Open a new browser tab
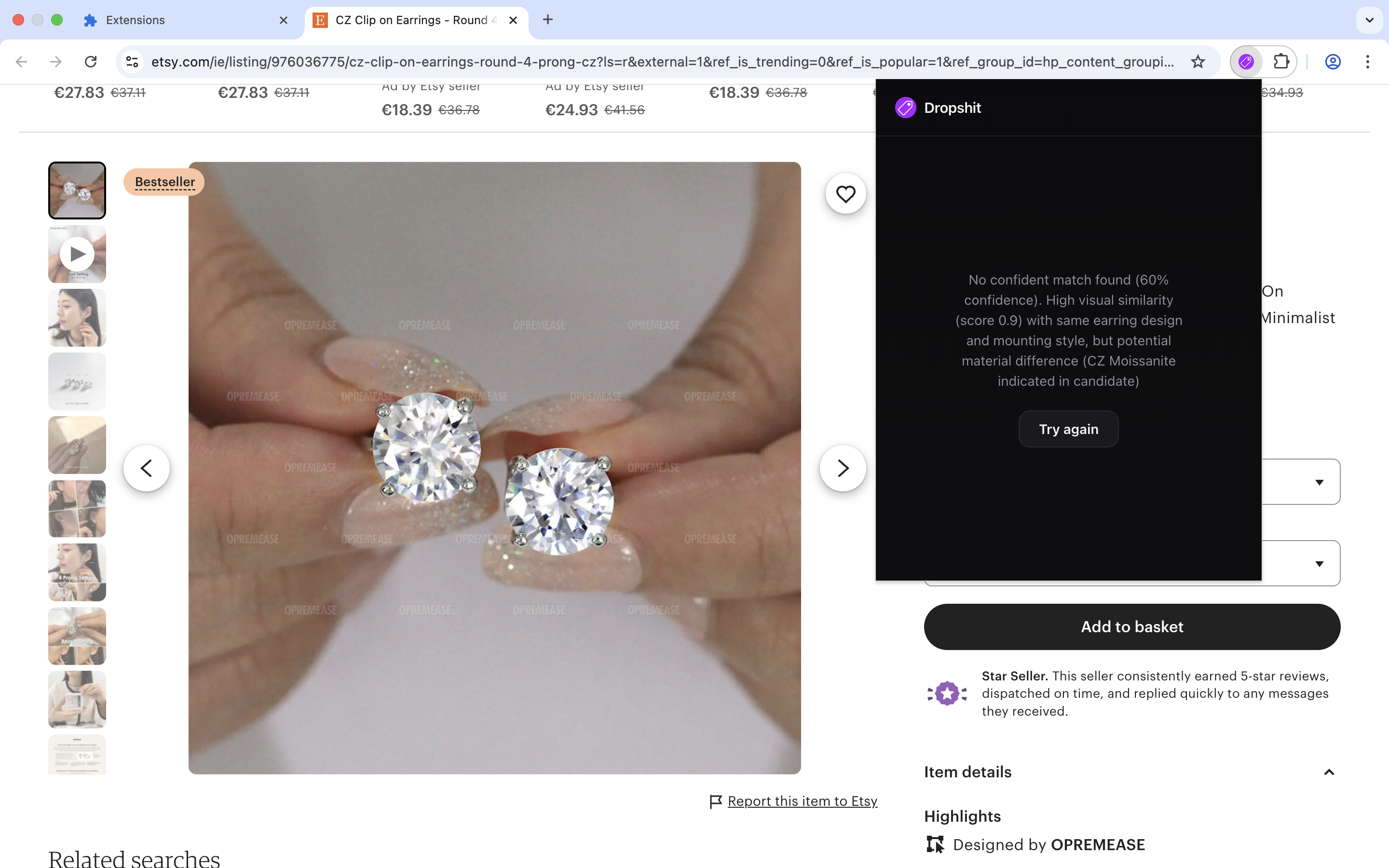 click(x=547, y=20)
